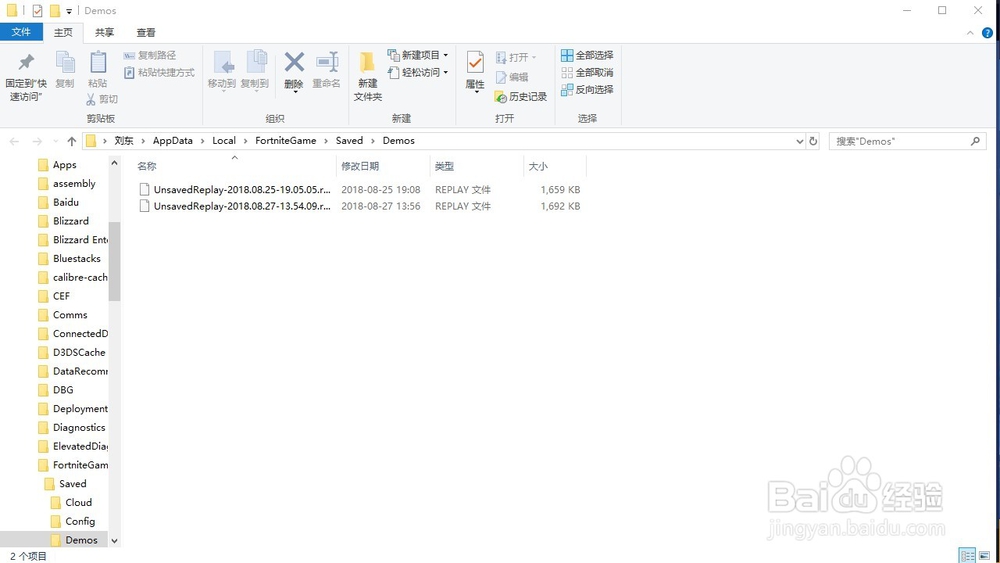Open Quick Access Toolbar customize arrow
The image size is (1000, 563).
point(69,11)
